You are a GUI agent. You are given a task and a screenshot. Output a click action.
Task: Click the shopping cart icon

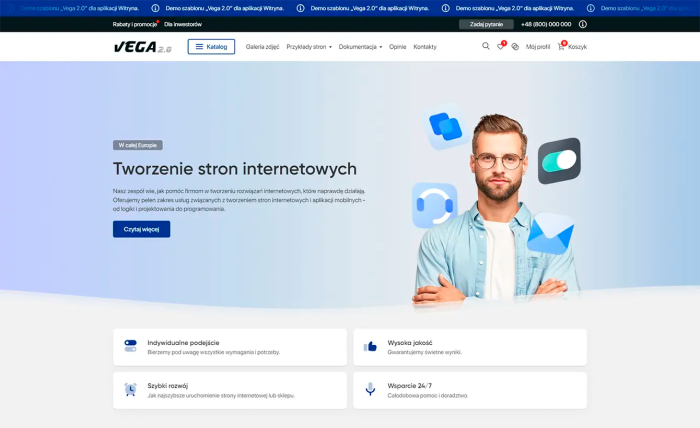tap(562, 46)
